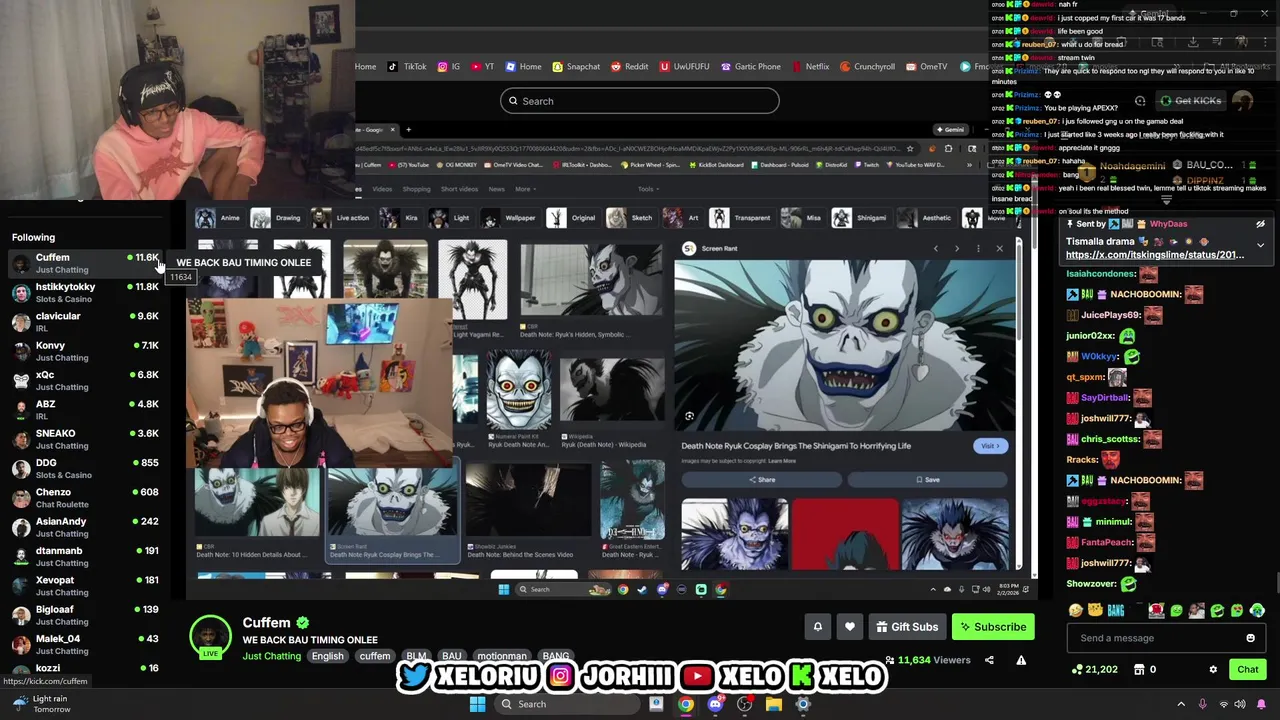This screenshot has height=720, width=1280.
Task: Click Cuffem streamer avatar with LIVE badge
Action: pos(210,638)
